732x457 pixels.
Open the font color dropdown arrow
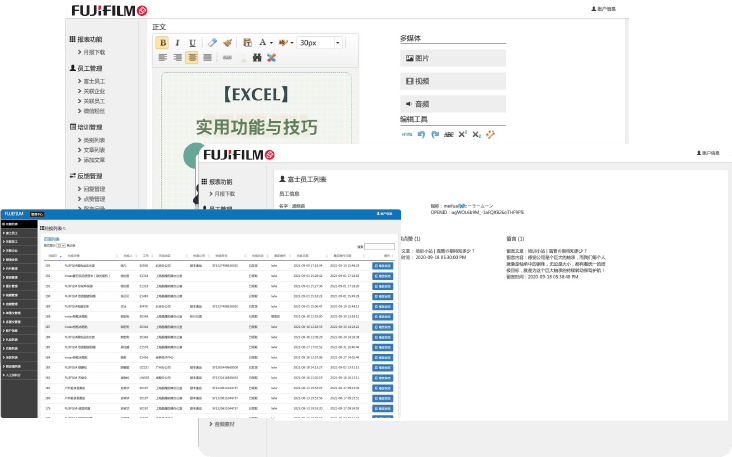tap(272, 43)
